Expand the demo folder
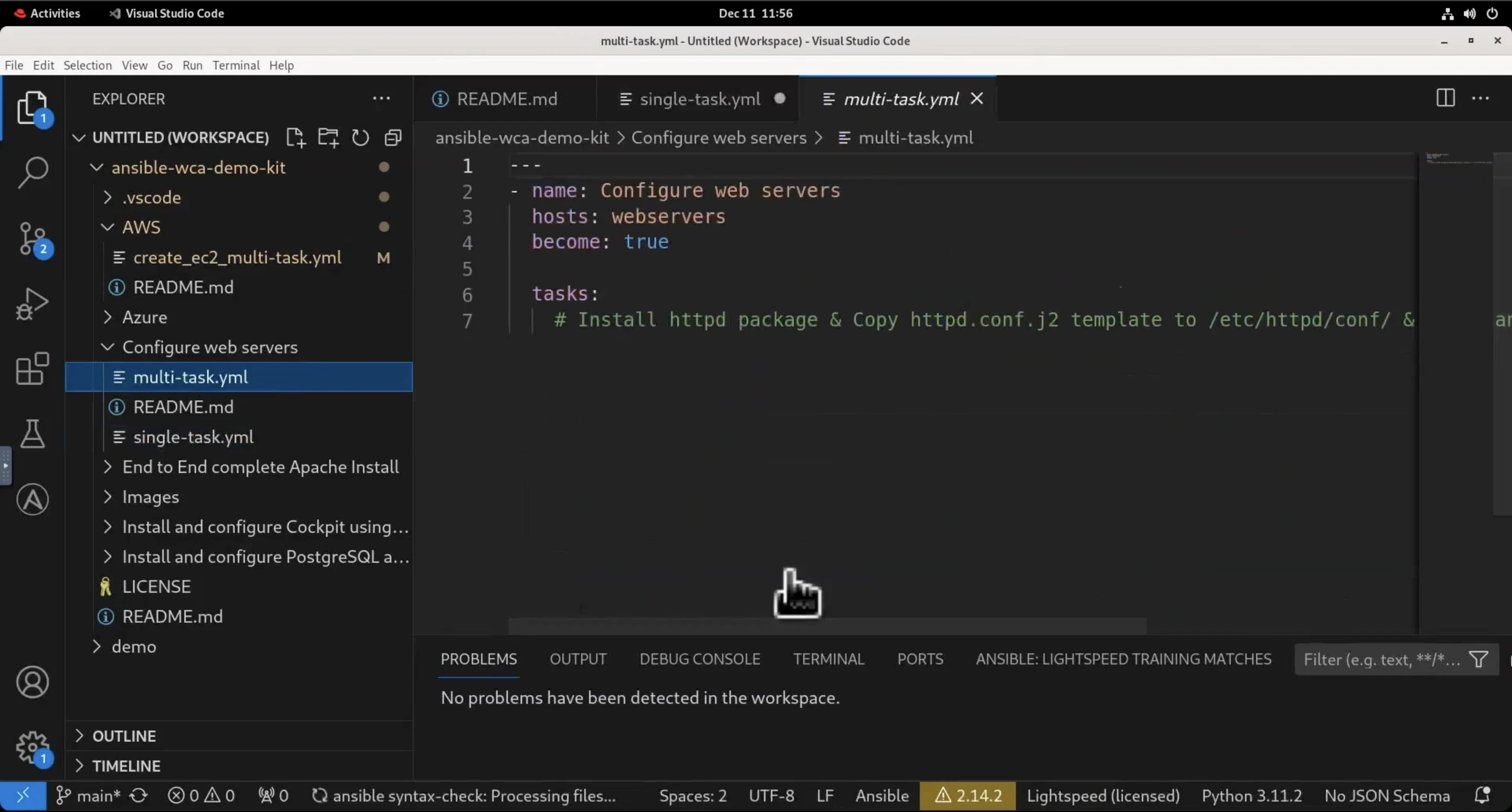Screen dimensions: 1512x812 tap(97, 647)
